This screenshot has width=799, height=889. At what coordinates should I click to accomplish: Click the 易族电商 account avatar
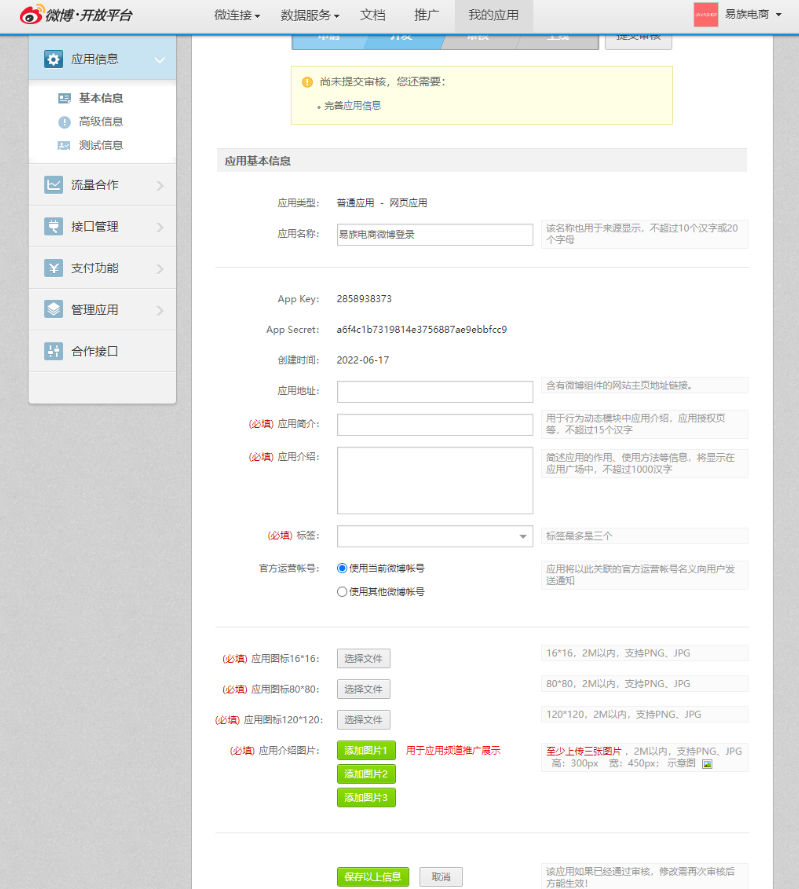point(706,15)
